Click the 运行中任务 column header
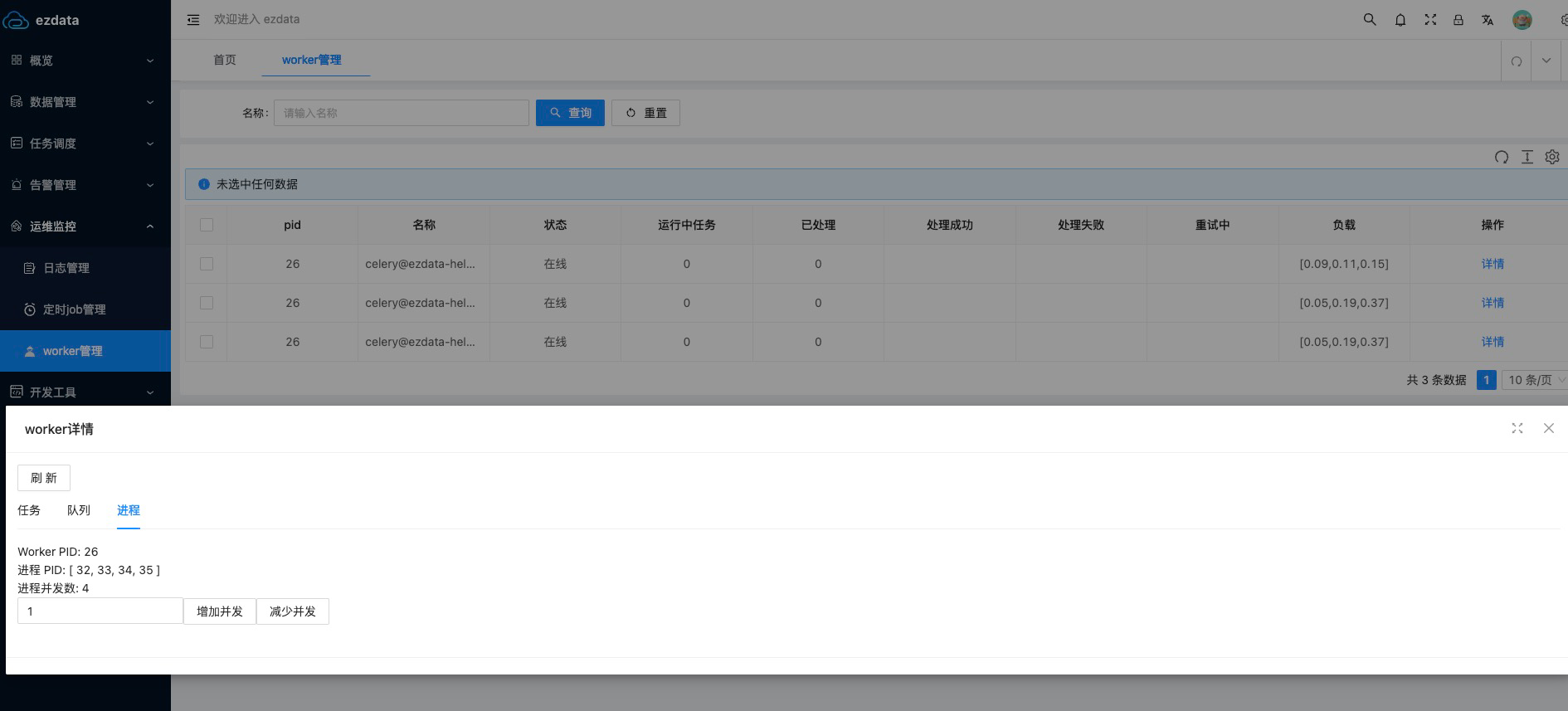This screenshot has height=711, width=1568. pos(687,225)
